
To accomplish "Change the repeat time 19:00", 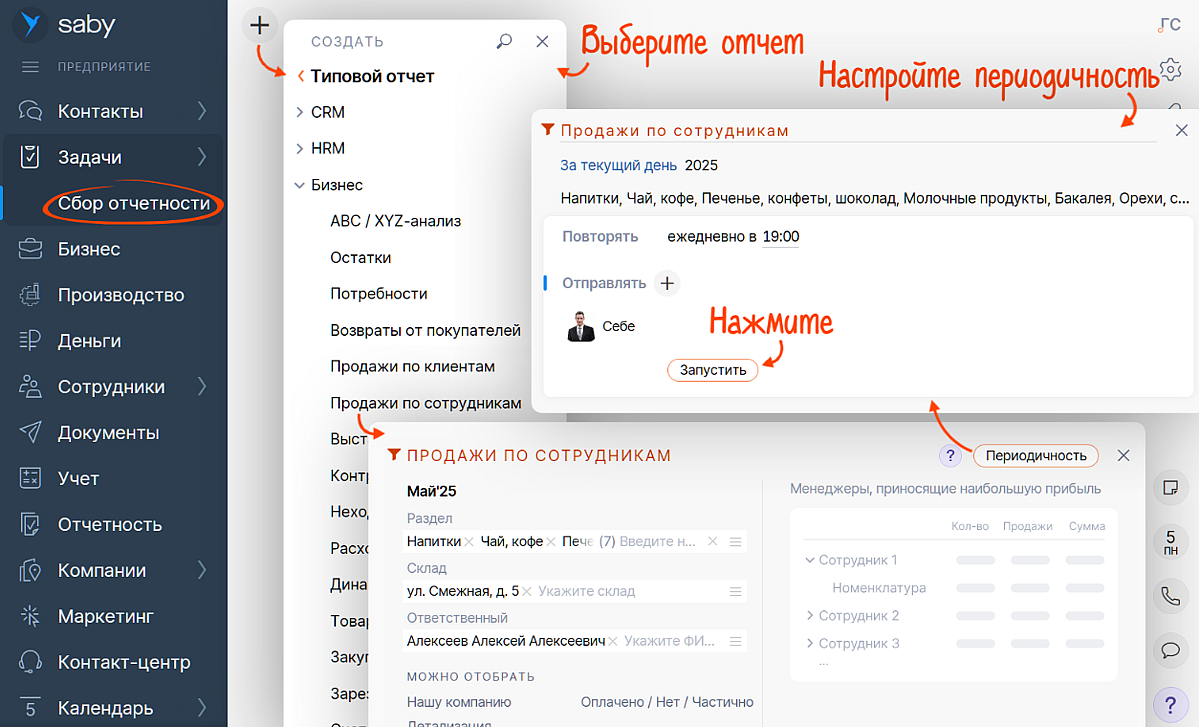I will pyautogui.click(x=780, y=237).
